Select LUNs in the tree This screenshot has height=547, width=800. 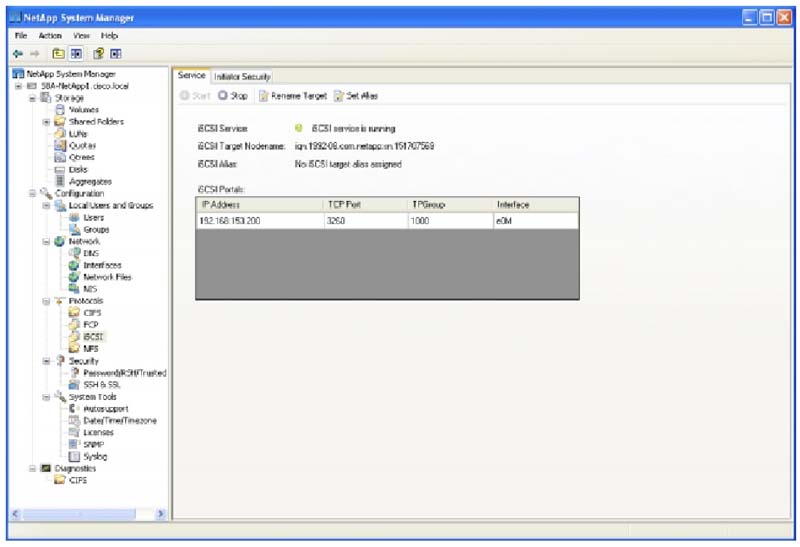tap(78, 134)
